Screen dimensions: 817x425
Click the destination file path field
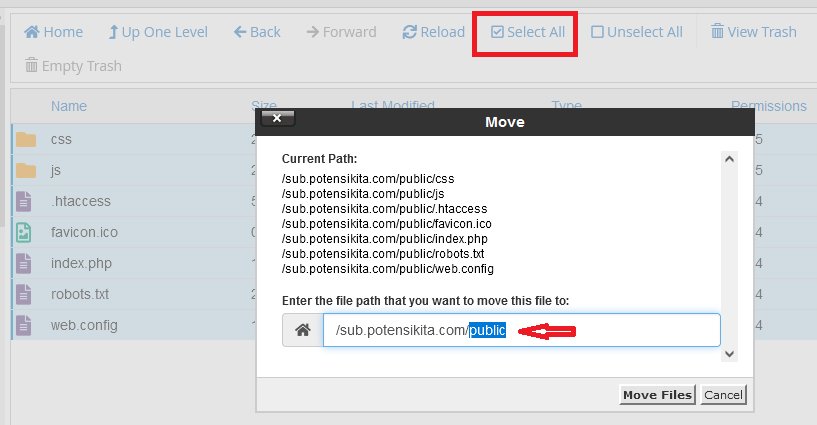620,330
